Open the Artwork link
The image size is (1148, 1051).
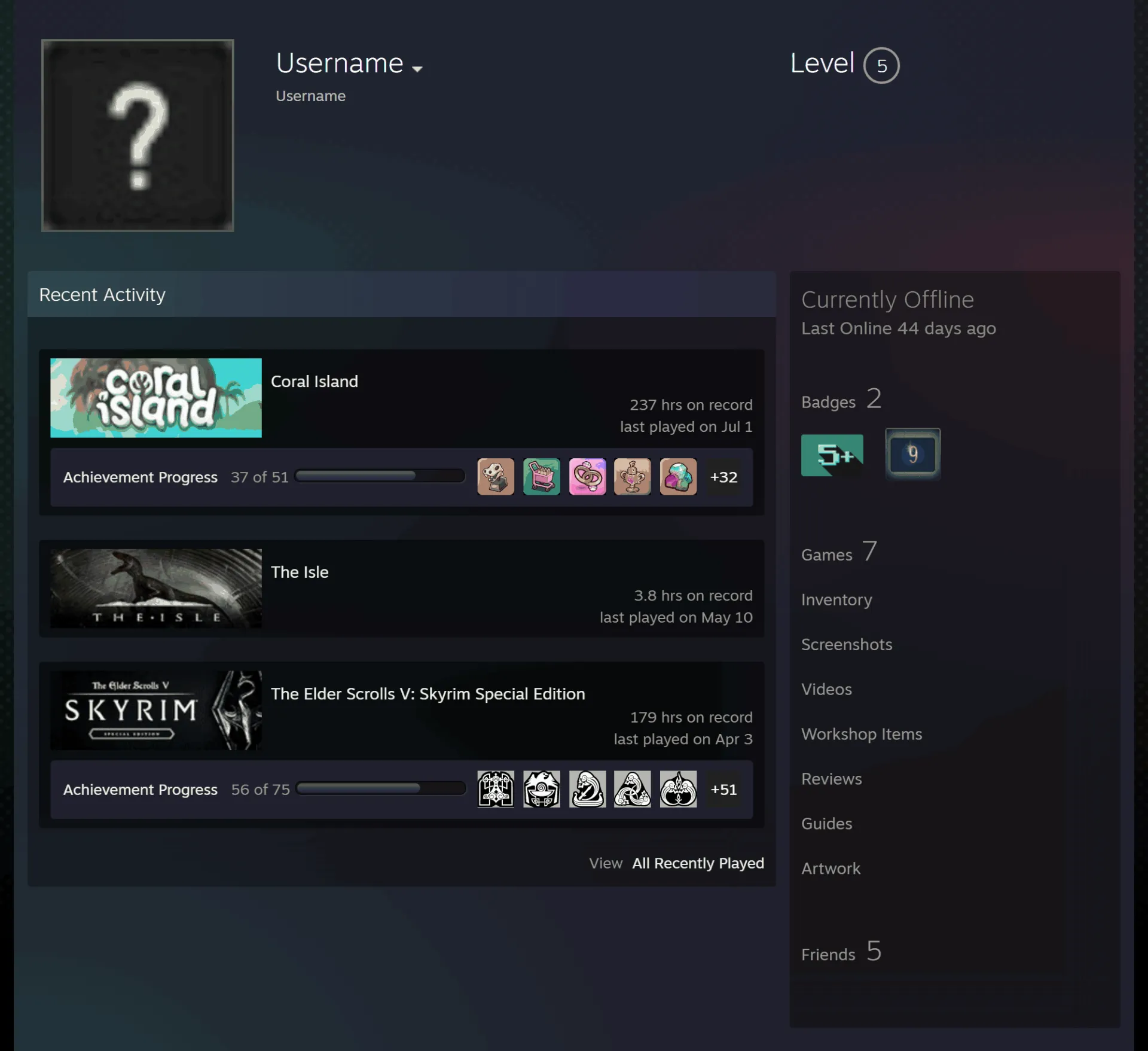[x=831, y=869]
